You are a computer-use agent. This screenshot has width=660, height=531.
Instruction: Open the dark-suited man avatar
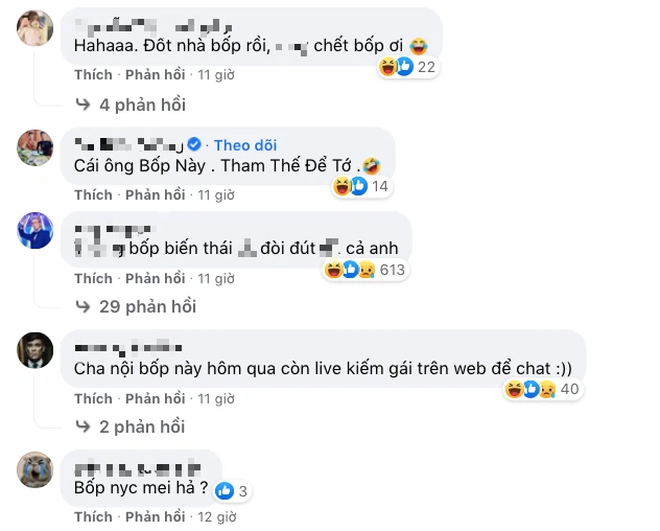coord(35,350)
